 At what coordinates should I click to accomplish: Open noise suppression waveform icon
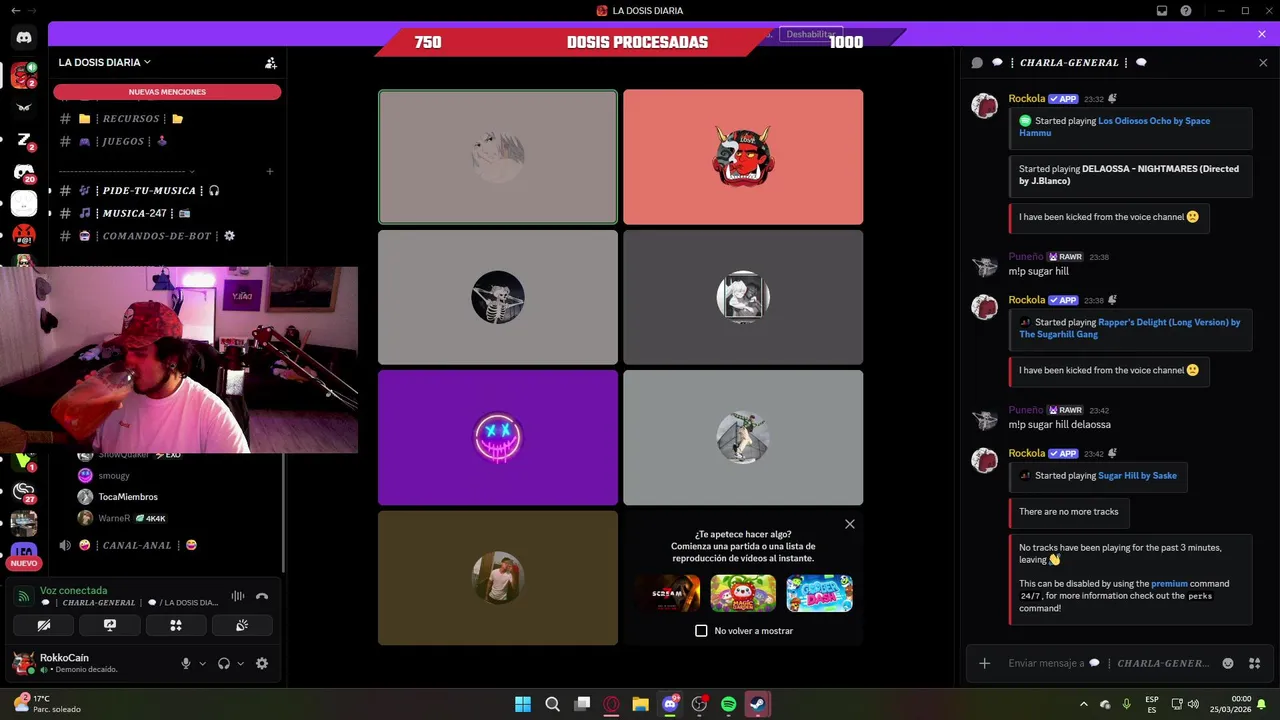238,596
